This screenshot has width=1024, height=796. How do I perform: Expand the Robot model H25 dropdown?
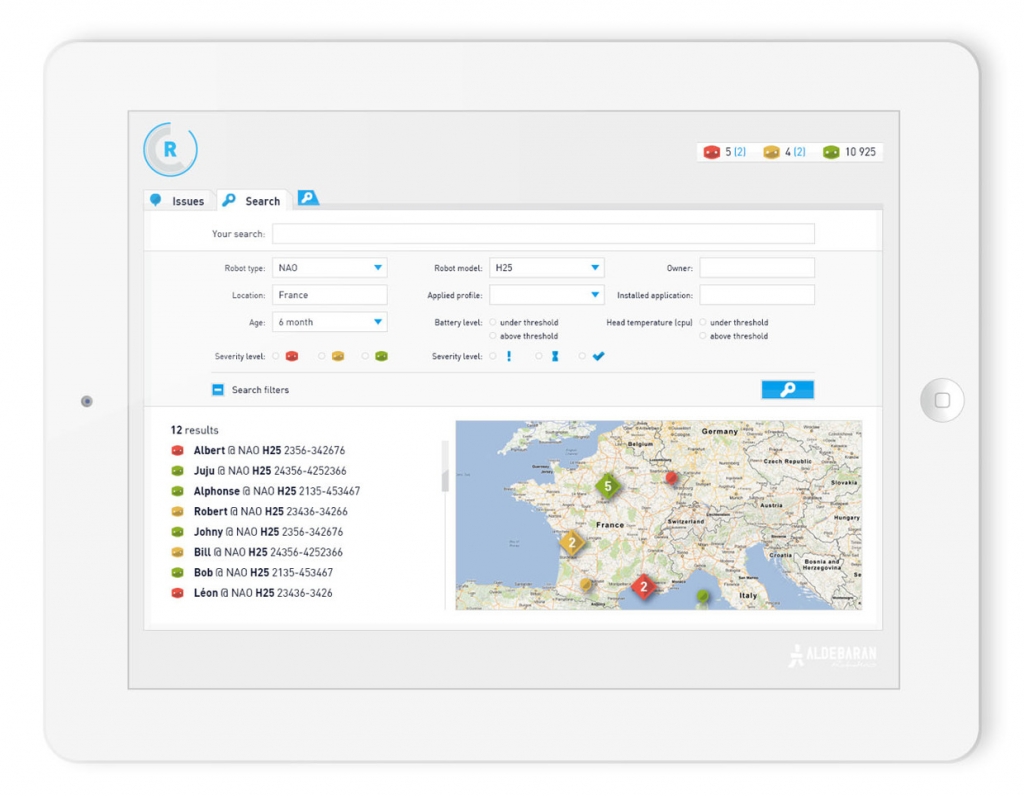tap(546, 268)
